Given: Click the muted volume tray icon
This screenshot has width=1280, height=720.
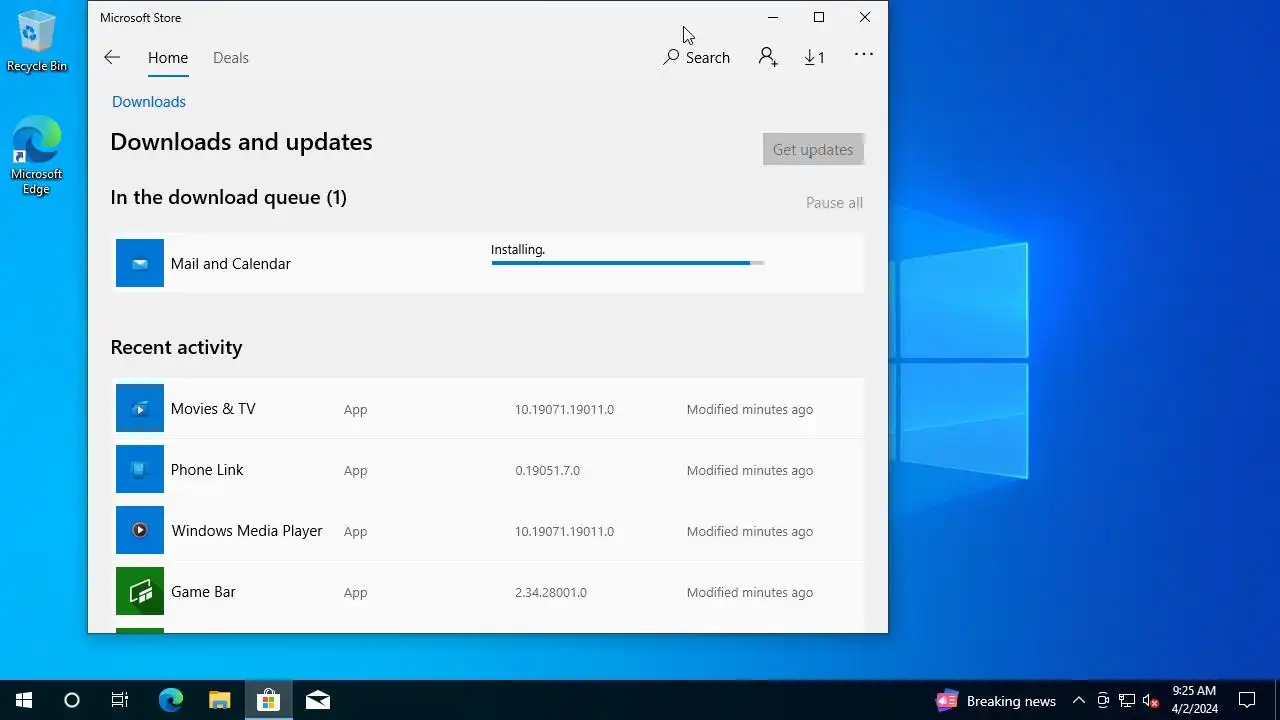Looking at the screenshot, I should [x=1151, y=700].
